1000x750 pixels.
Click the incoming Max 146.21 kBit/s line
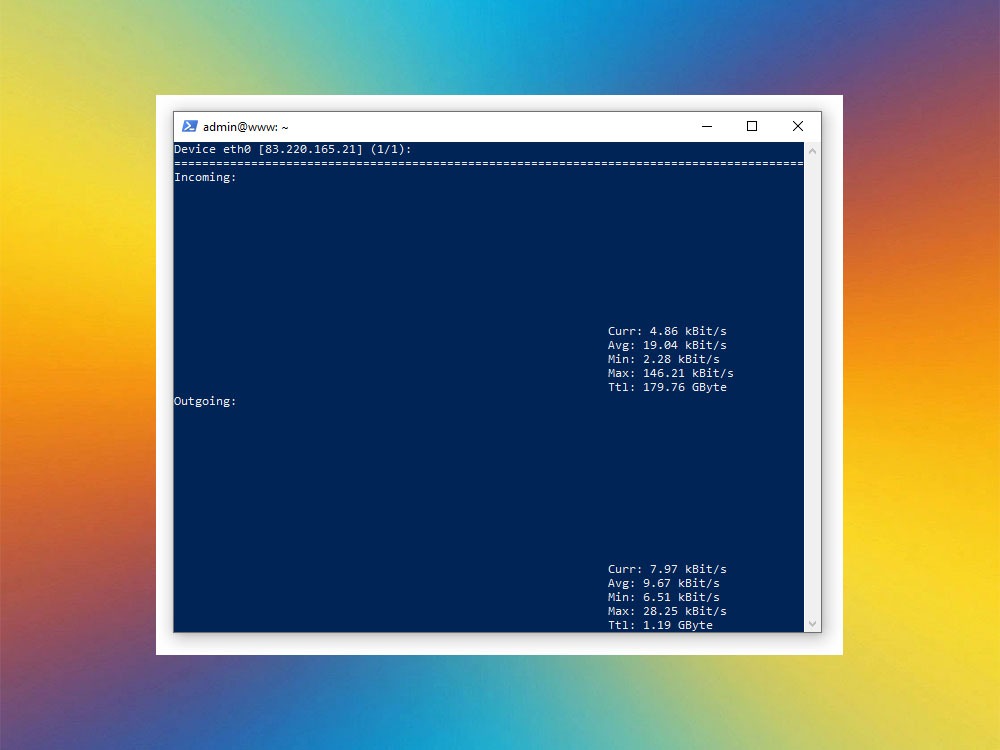click(x=670, y=373)
